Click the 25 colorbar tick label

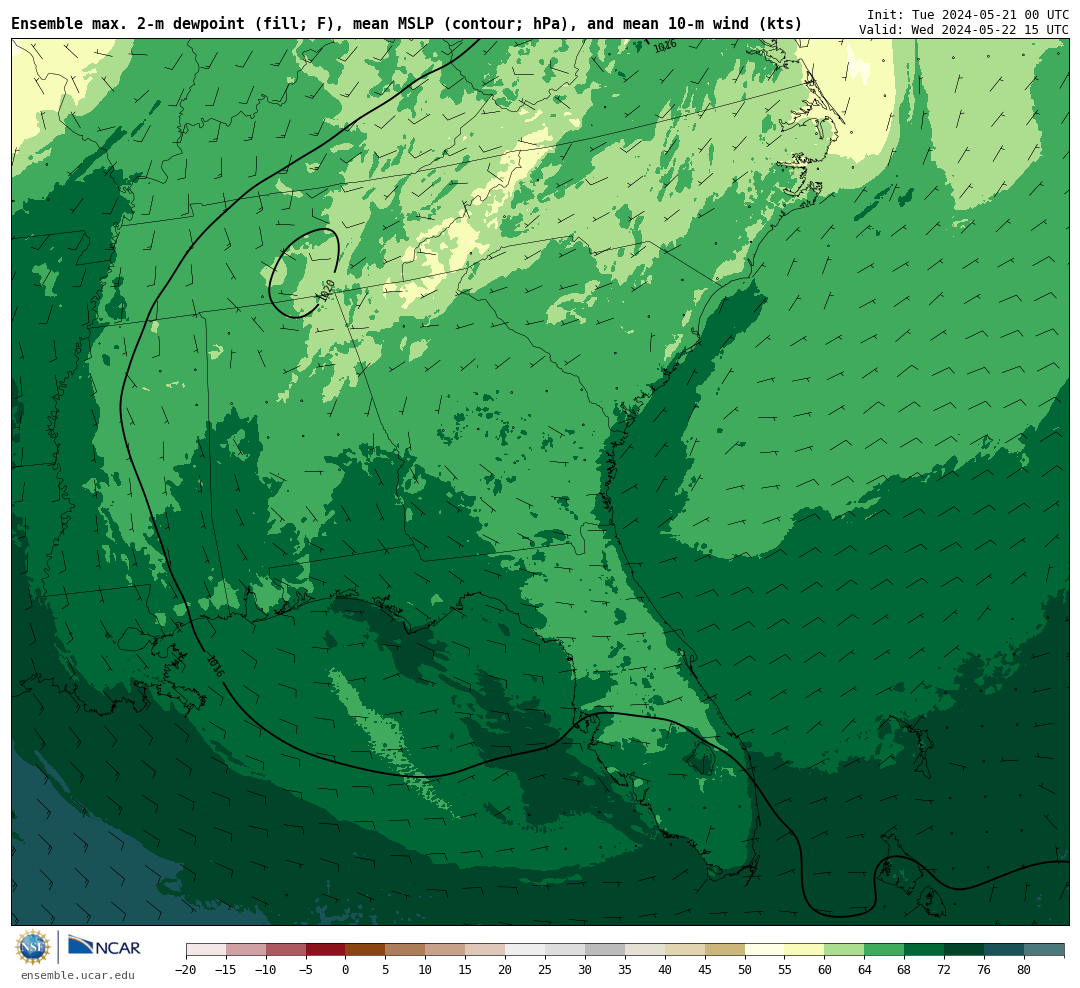tap(546, 970)
